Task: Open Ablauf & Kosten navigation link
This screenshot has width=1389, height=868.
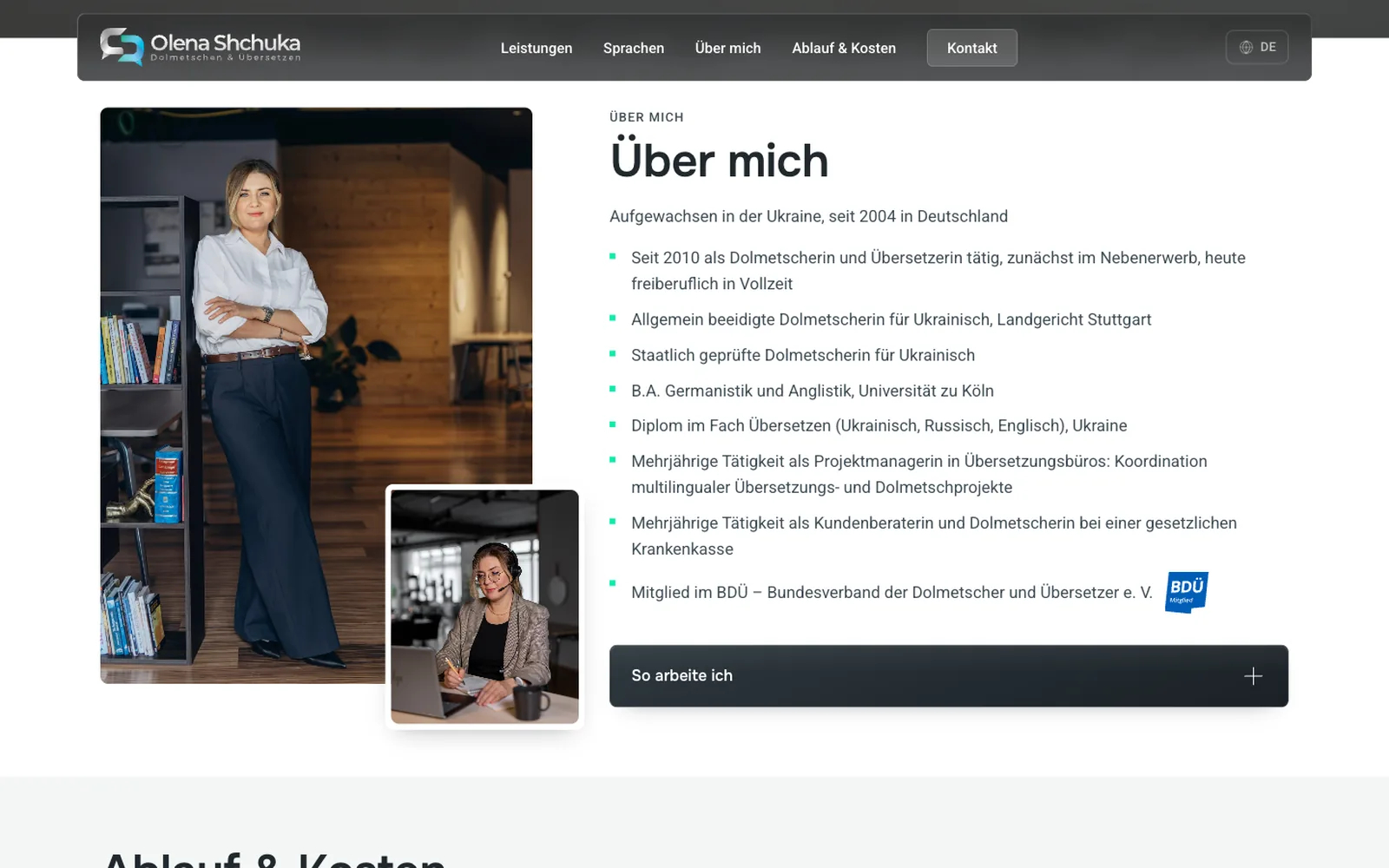Action: (844, 48)
